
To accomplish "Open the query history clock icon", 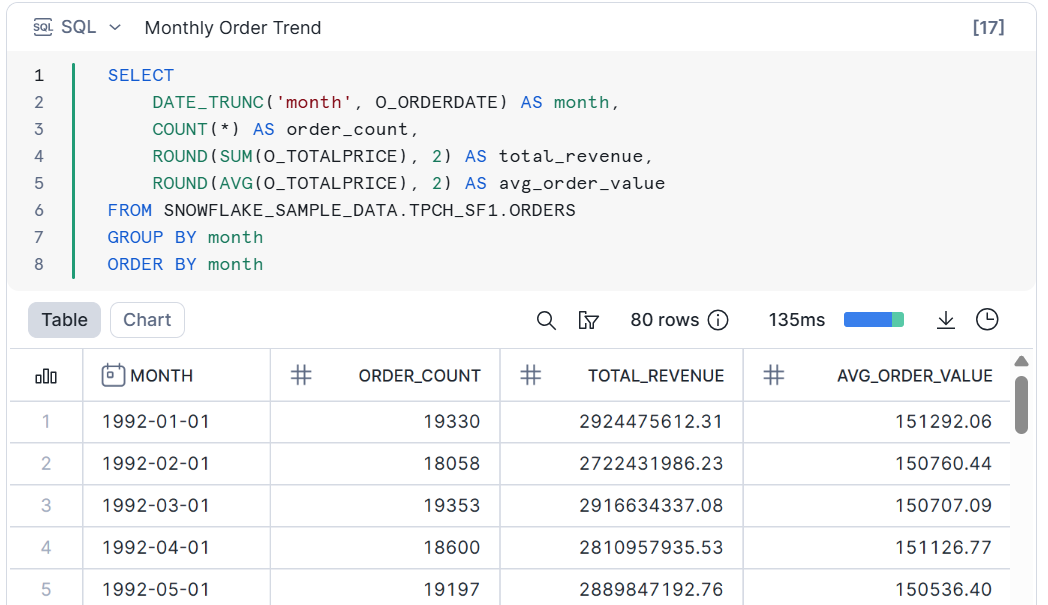I will 987,320.
